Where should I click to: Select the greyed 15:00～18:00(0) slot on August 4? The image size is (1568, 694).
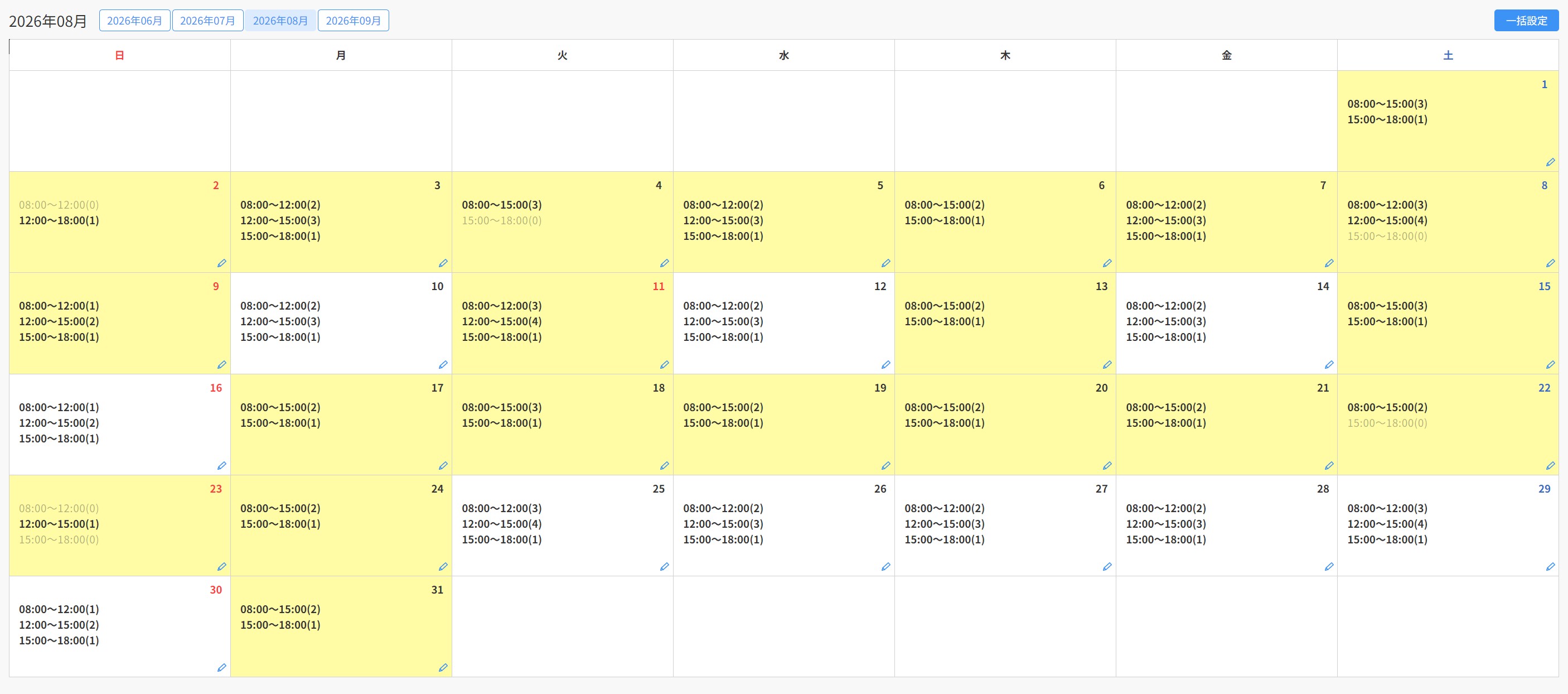[x=501, y=220]
